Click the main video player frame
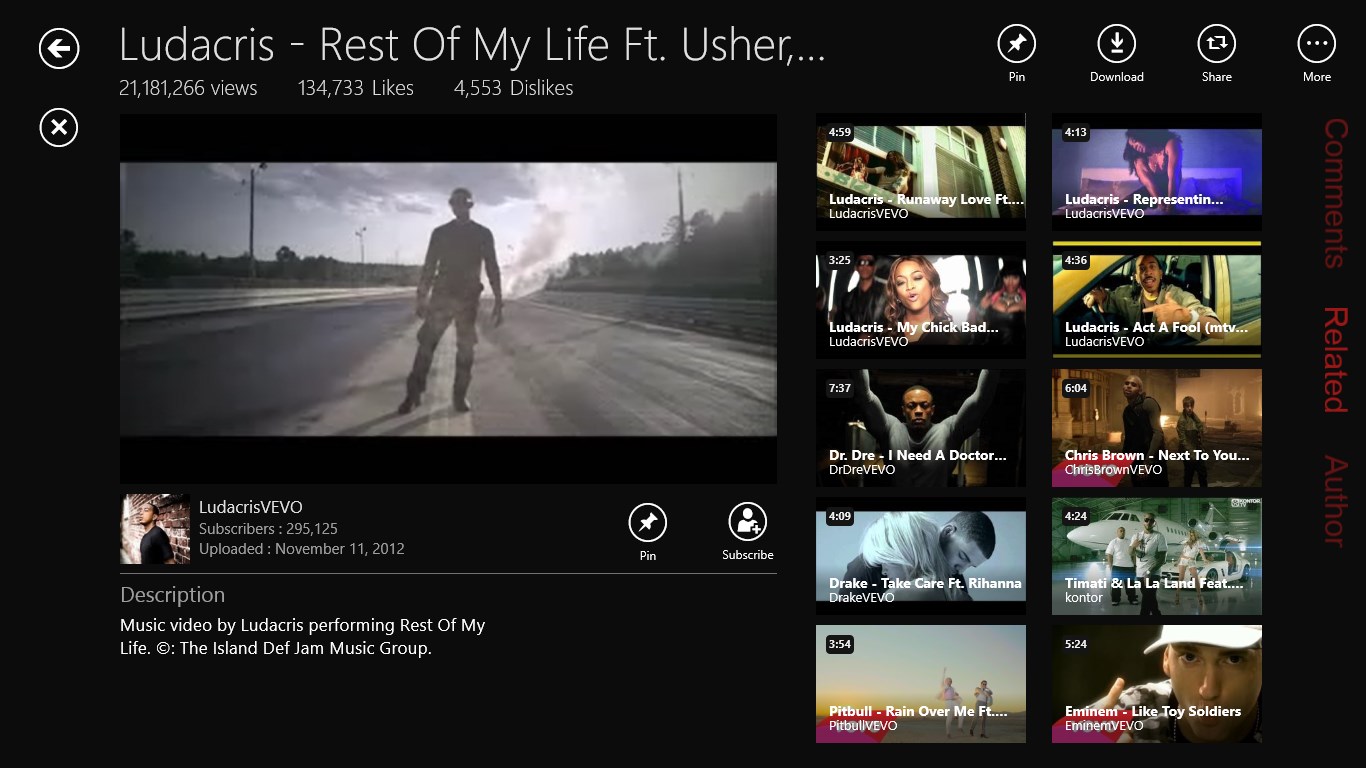The width and height of the screenshot is (1366, 768). (448, 299)
